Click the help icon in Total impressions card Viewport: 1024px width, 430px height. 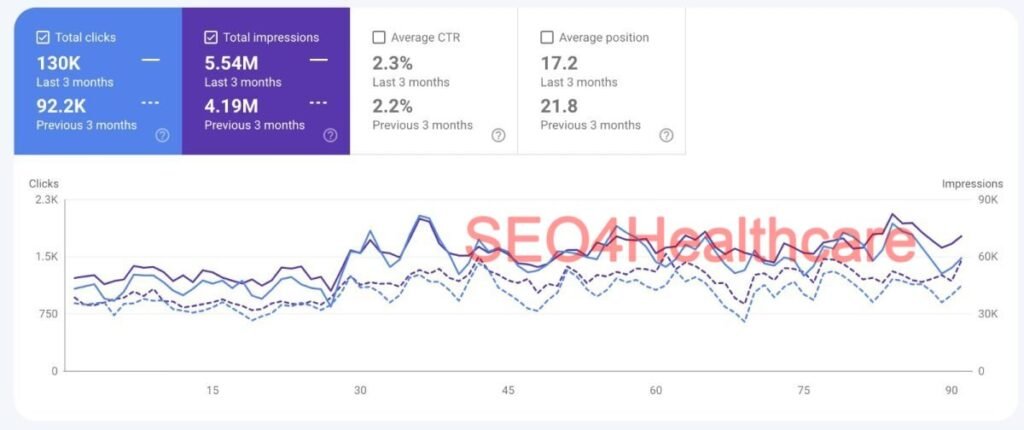click(x=330, y=135)
